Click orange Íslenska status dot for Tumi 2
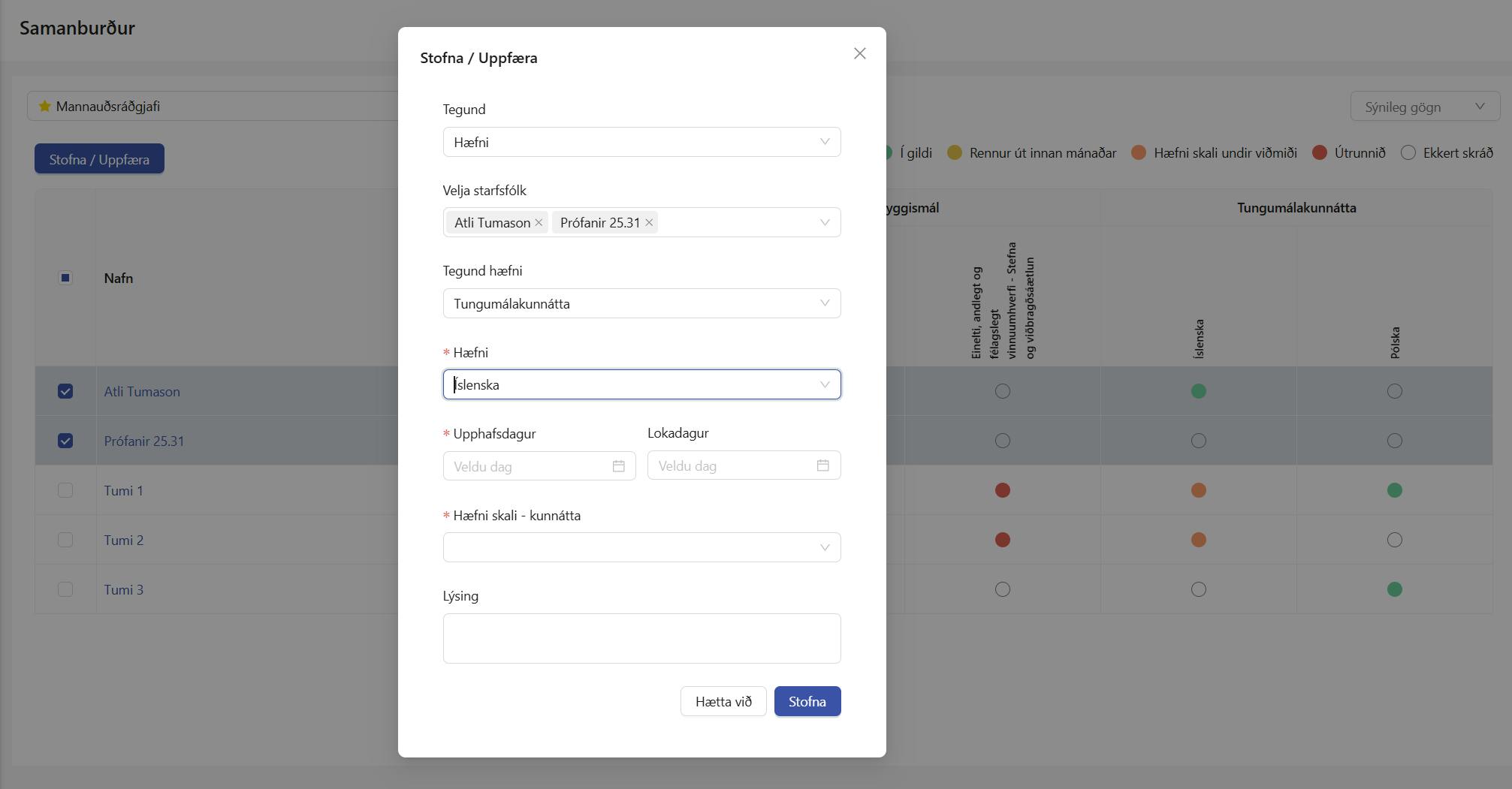The image size is (1512, 789). tap(1199, 540)
